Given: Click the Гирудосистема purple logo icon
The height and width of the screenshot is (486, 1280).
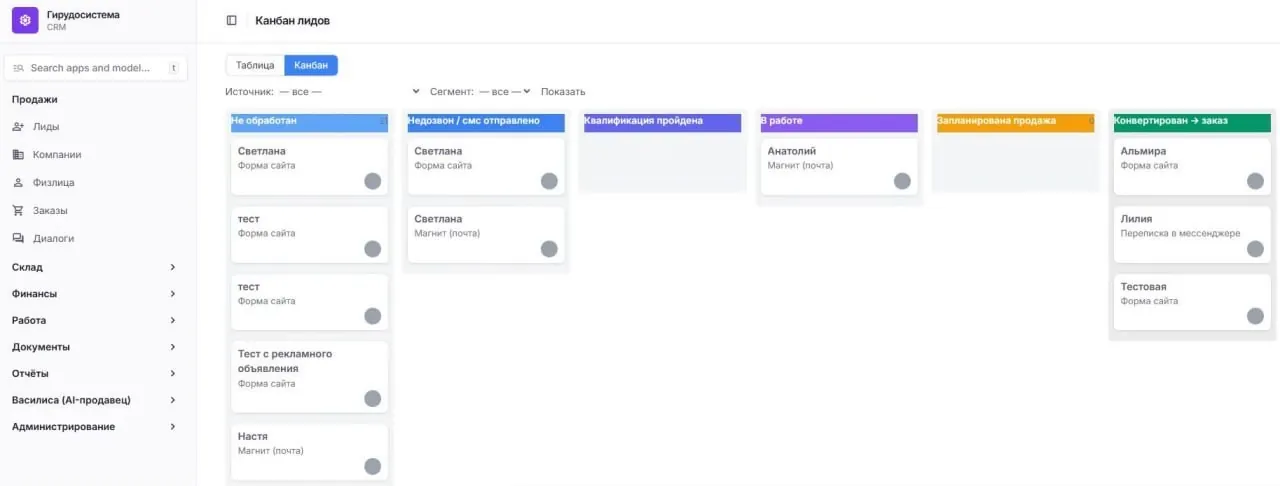Looking at the screenshot, I should 25,20.
